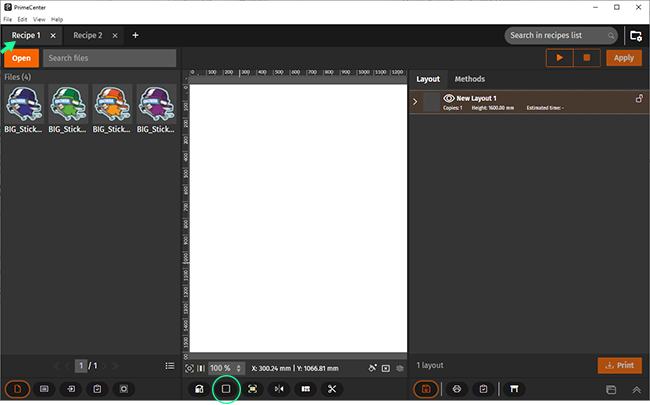The width and height of the screenshot is (650, 405).
Task: Click the orange file icon at bottom left
Action: tap(18, 388)
